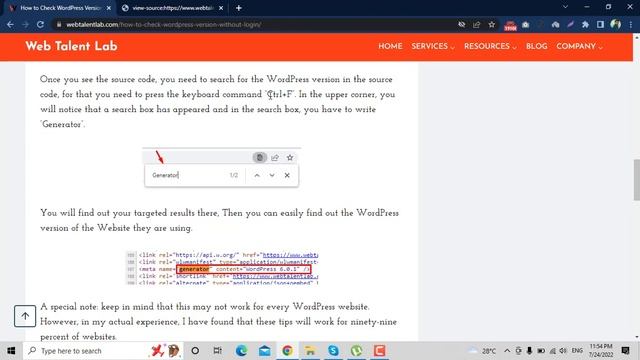Click the scrollbar down arrow

point(636,337)
